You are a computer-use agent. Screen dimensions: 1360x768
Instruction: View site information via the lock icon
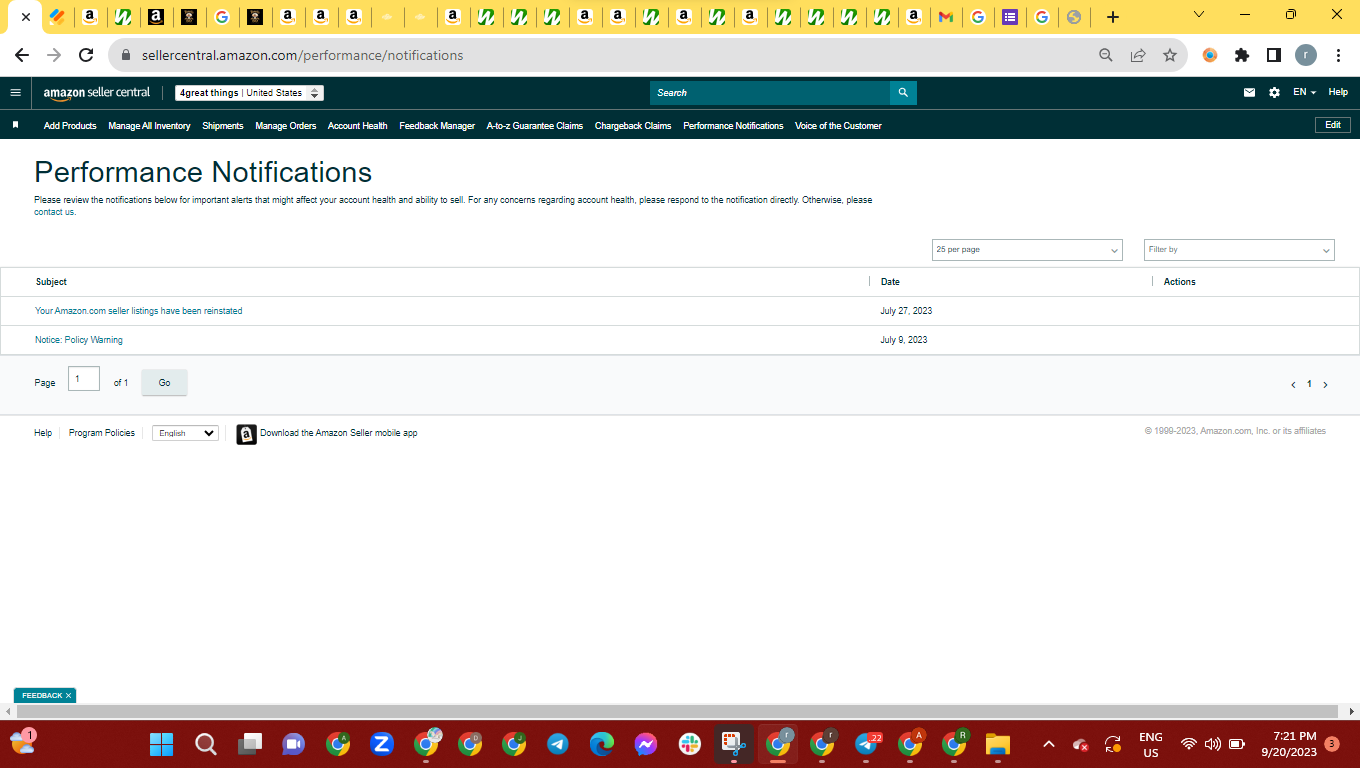click(x=126, y=56)
